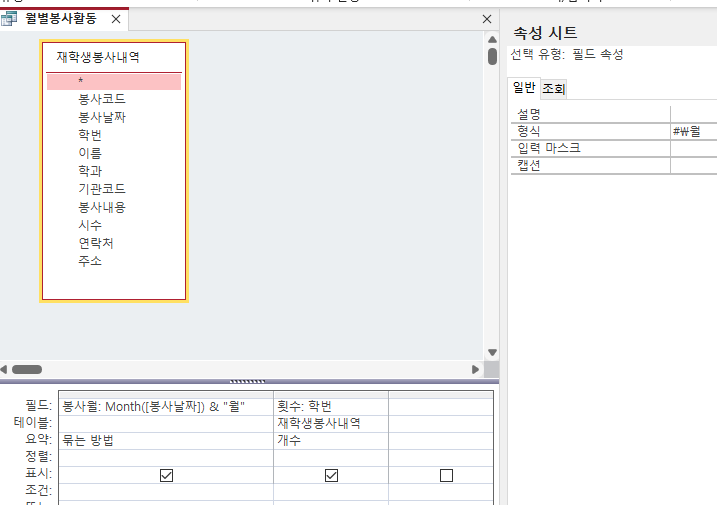The image size is (717, 505).
Task: Close the 월별봉사활동 query tab
Action: click(x=116, y=19)
